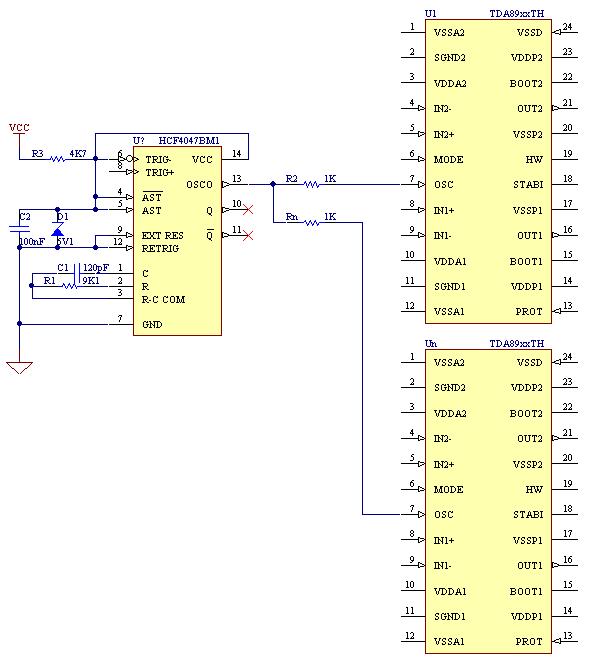Select resistor R2 symbol on OSCO line
The image size is (597, 660).
[x=312, y=184]
